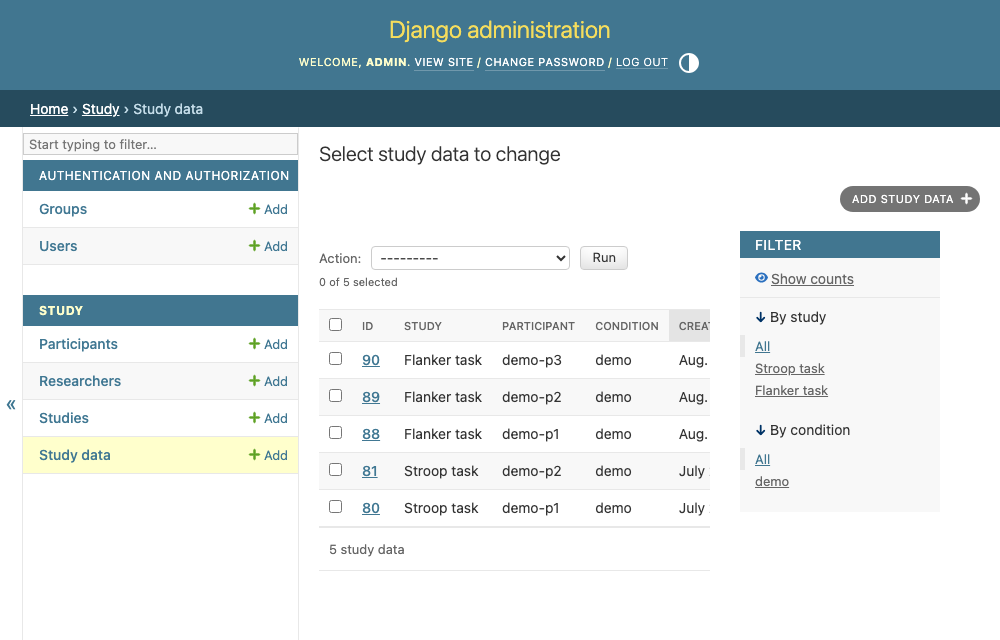Check the box for row ID 90

tap(335, 359)
